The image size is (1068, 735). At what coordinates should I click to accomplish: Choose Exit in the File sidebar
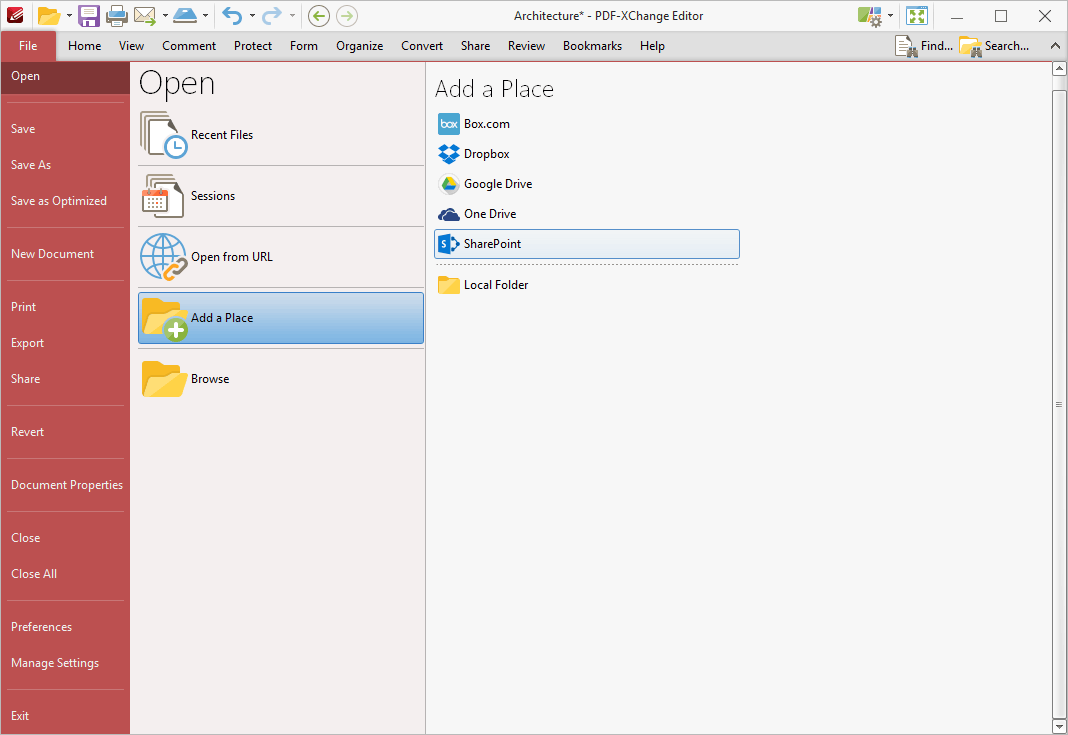65,716
